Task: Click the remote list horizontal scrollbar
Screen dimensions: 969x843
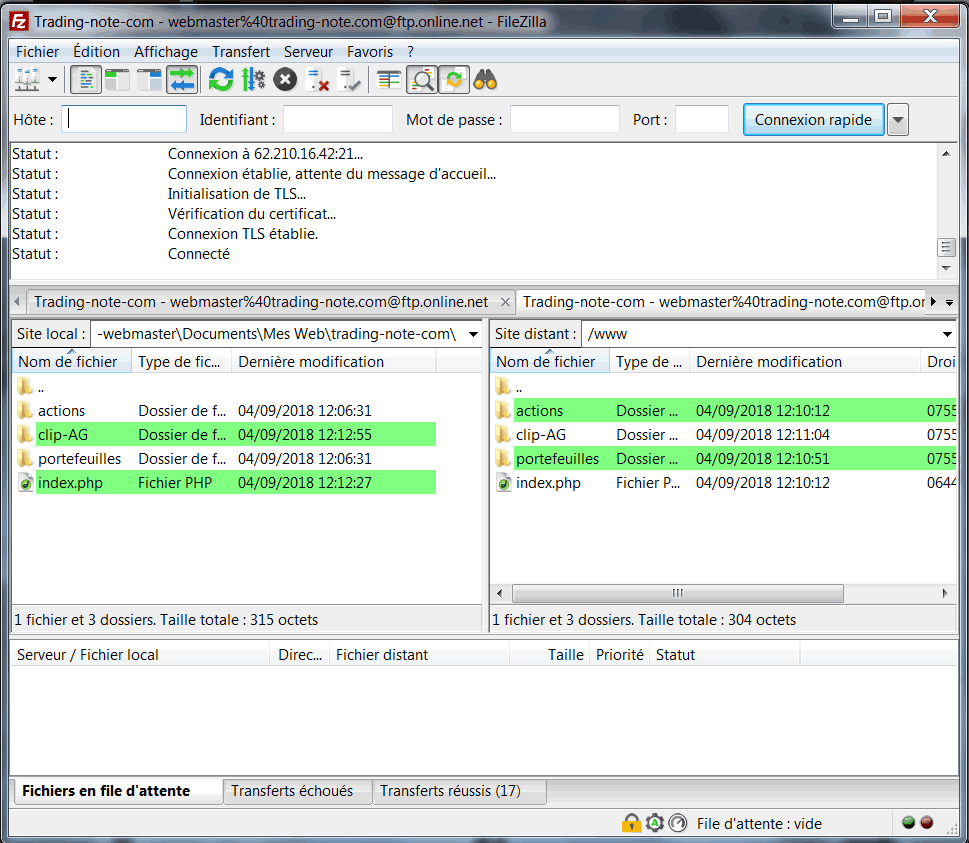Action: (x=677, y=593)
